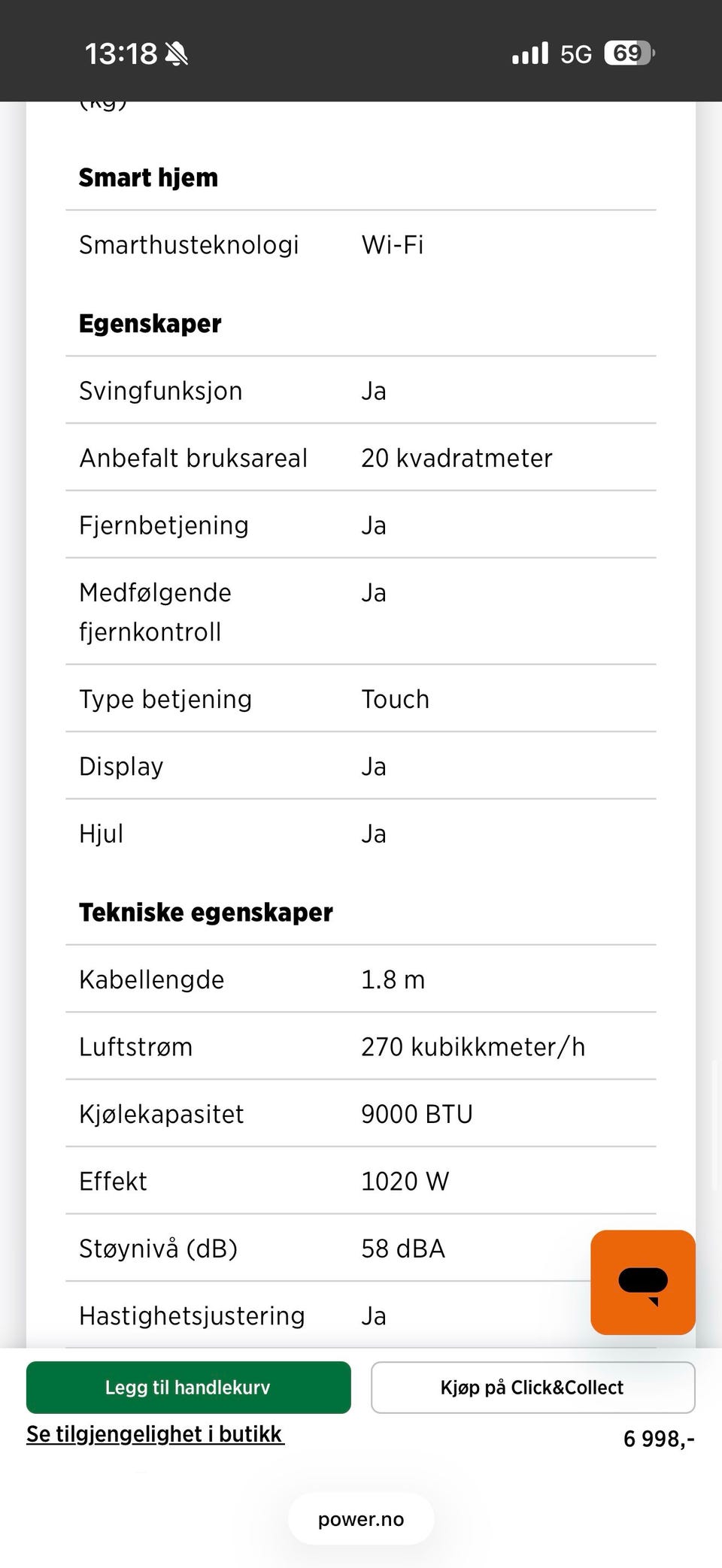The height and width of the screenshot is (1568, 722).
Task: Tap the Støynivå 58 dBA value
Action: click(x=403, y=1249)
